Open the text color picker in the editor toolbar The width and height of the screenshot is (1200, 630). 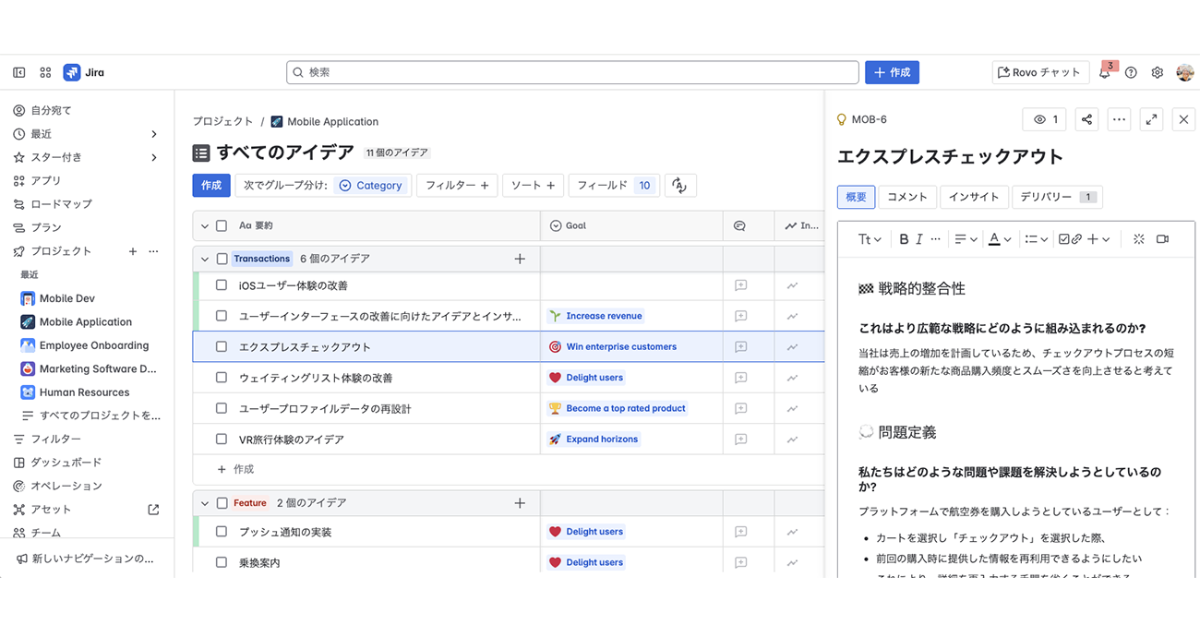coord(1000,239)
